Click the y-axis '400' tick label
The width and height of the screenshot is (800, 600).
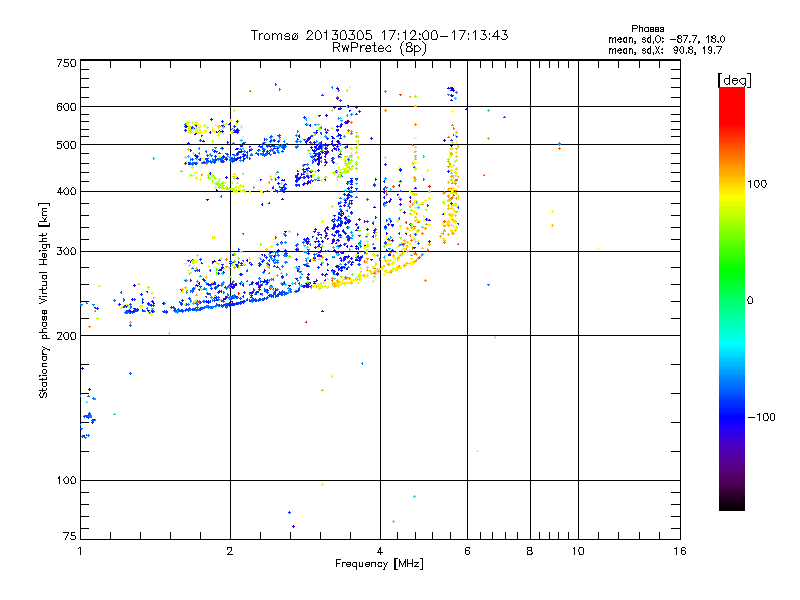coord(66,192)
